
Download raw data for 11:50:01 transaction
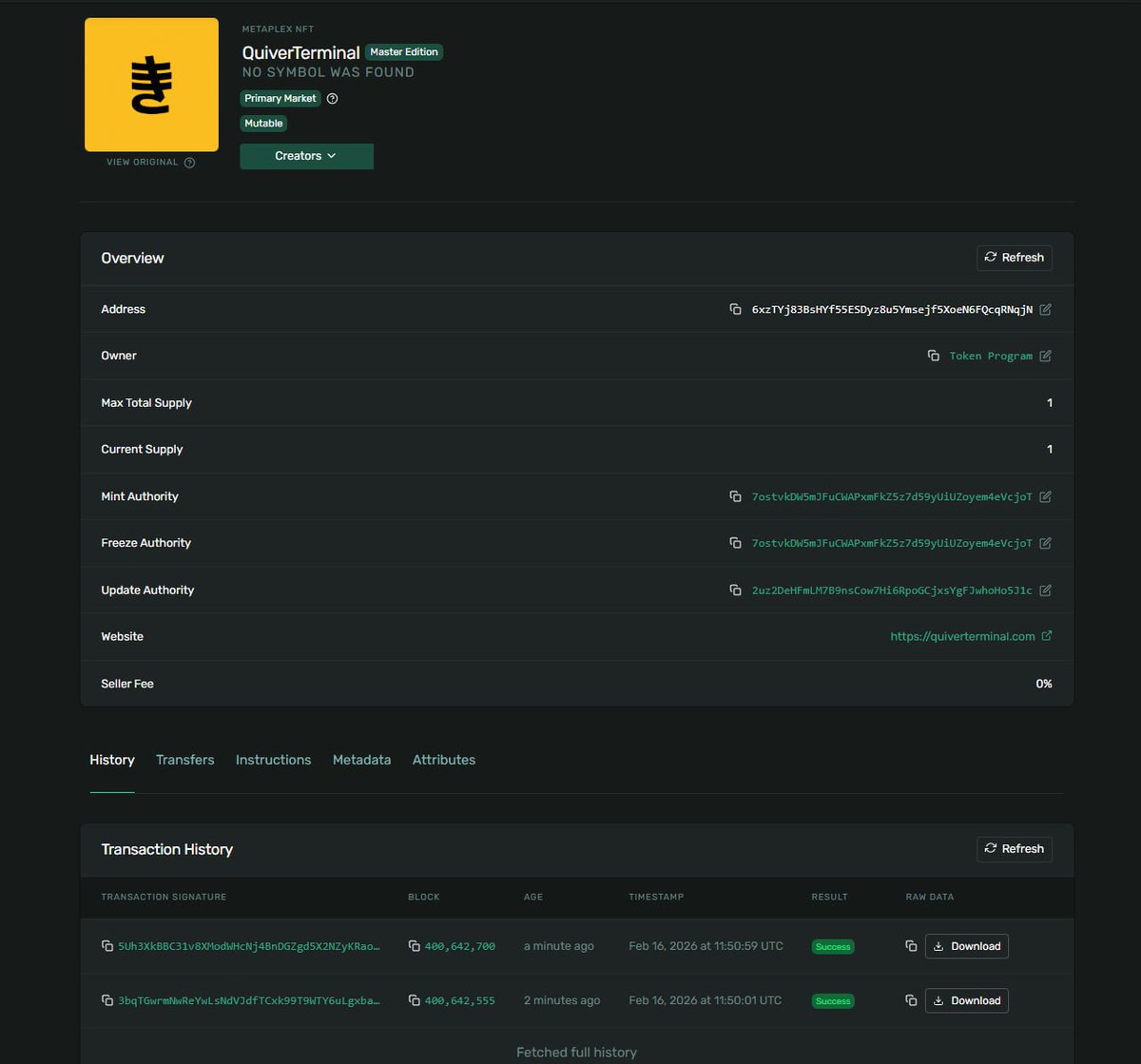(x=966, y=1000)
